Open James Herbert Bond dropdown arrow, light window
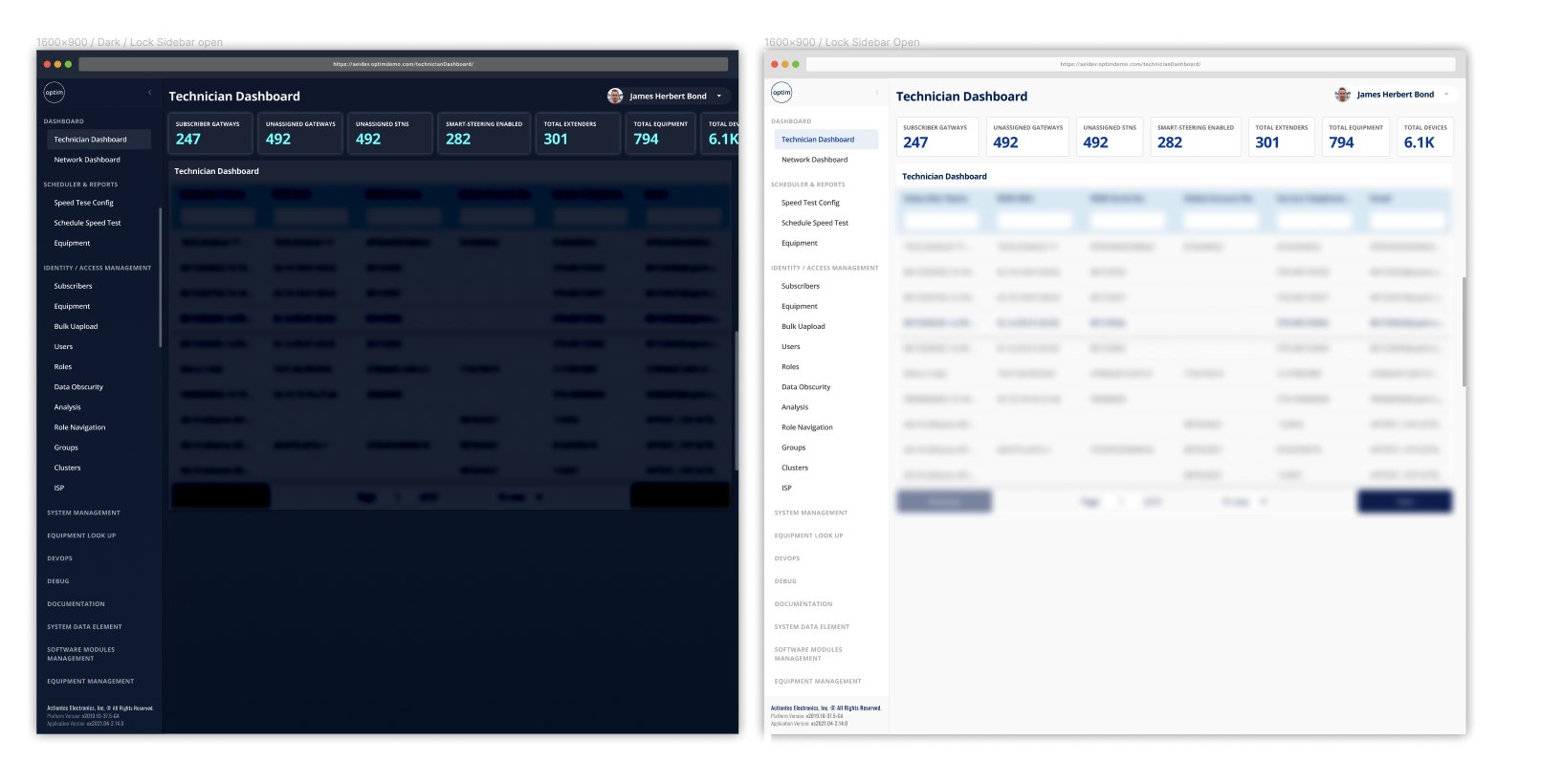 coord(1446,95)
